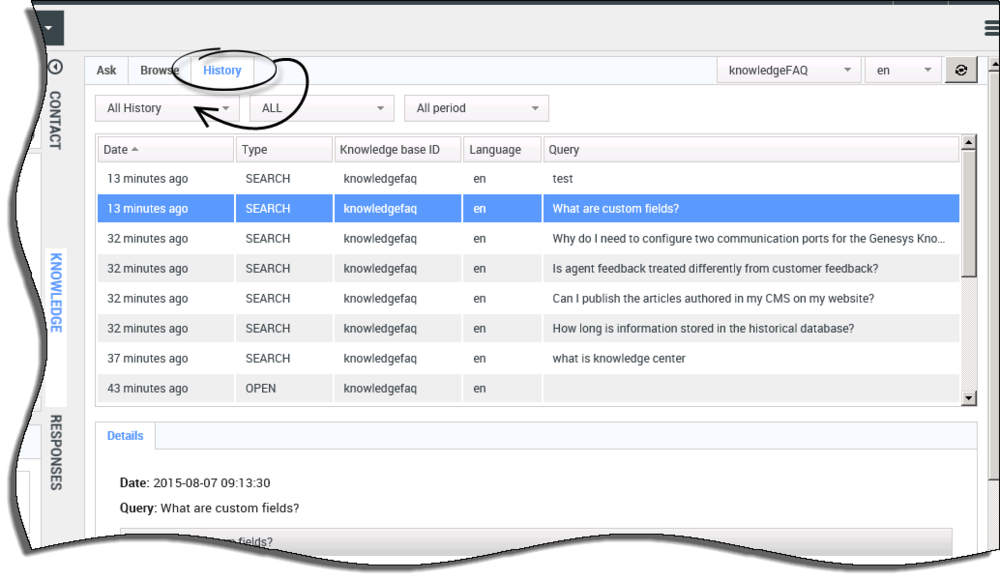Open the All period dropdown

476,108
